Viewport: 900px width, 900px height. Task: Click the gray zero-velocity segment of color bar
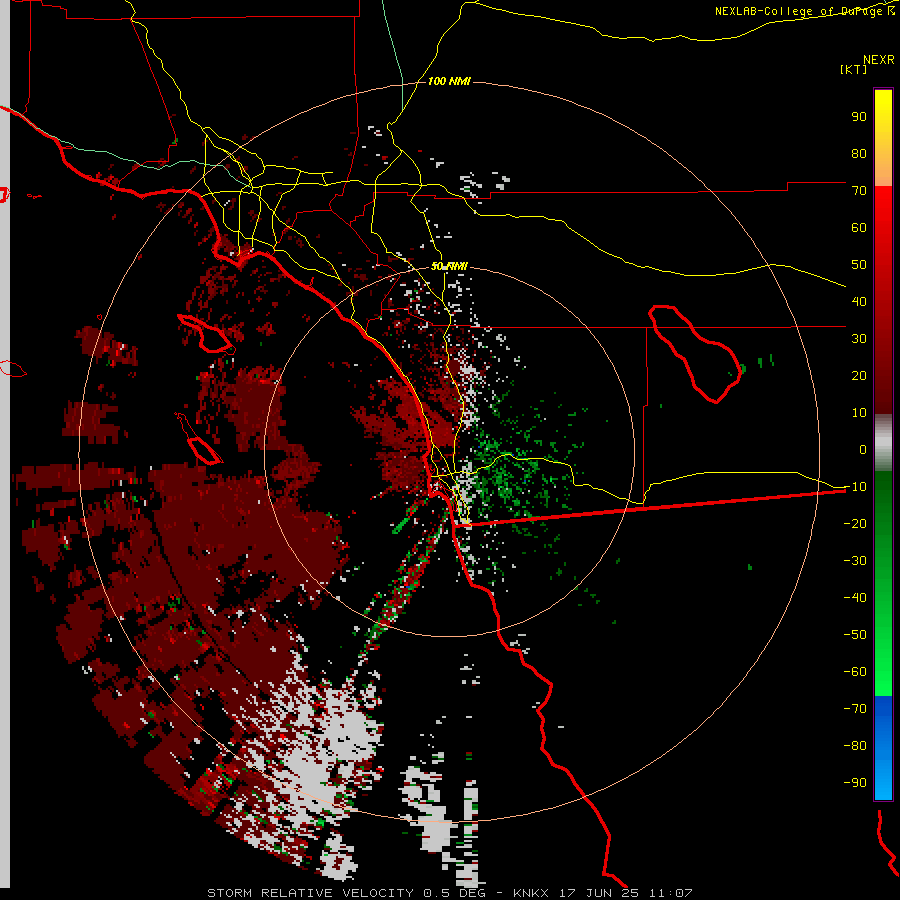click(x=883, y=443)
